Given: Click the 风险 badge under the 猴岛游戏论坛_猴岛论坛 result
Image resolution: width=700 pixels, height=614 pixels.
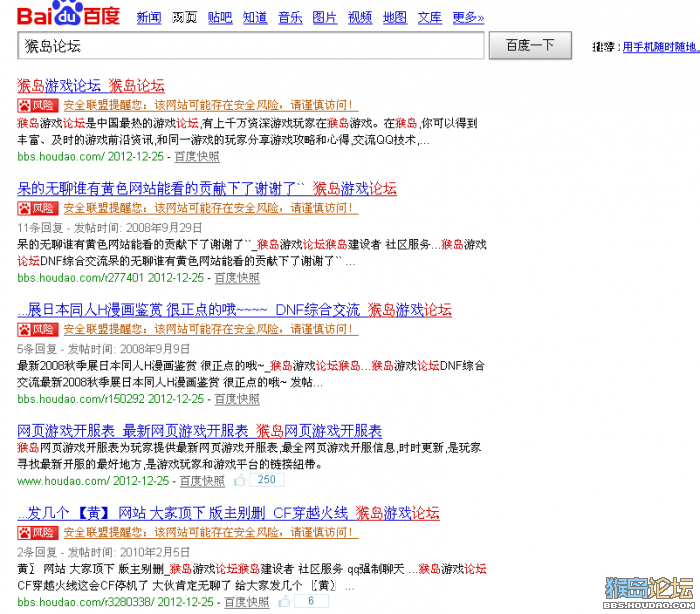Looking at the screenshot, I should pos(38,105).
